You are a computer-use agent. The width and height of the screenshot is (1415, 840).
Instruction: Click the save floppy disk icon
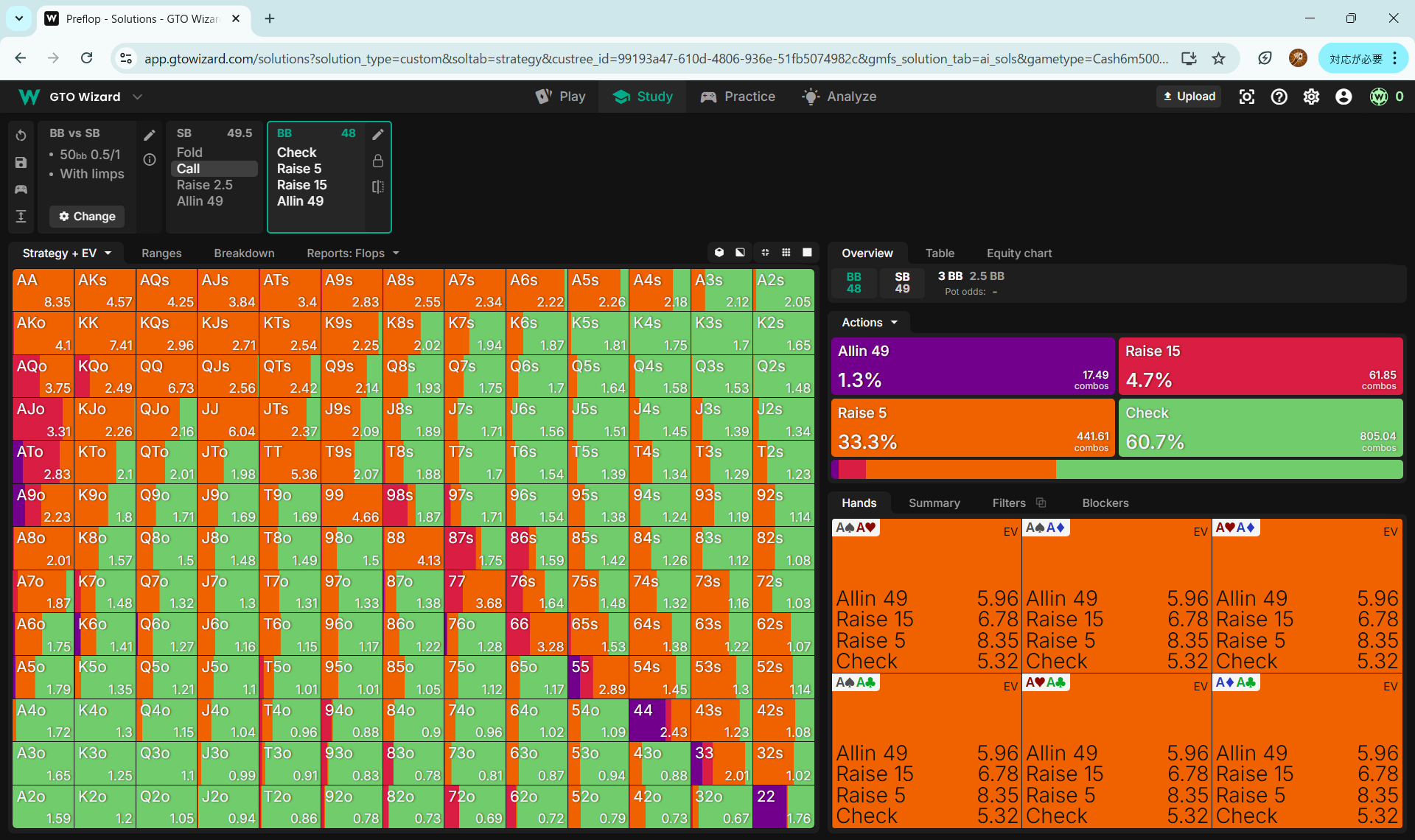pyautogui.click(x=21, y=163)
